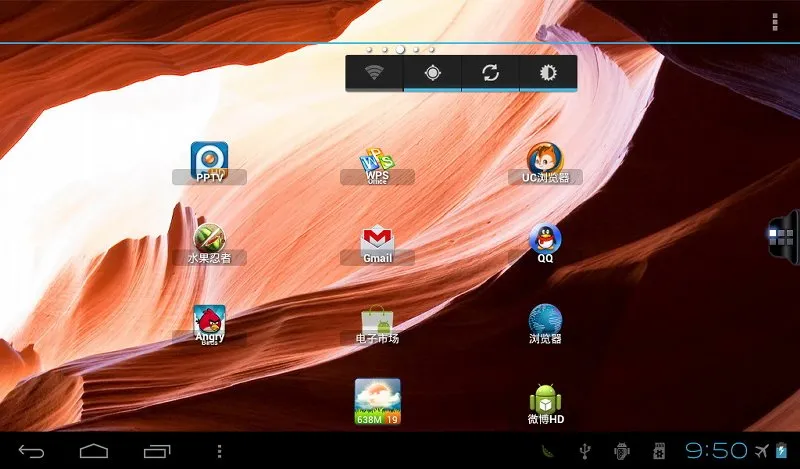Toggle Wi-Fi in power control widget

tap(374, 73)
